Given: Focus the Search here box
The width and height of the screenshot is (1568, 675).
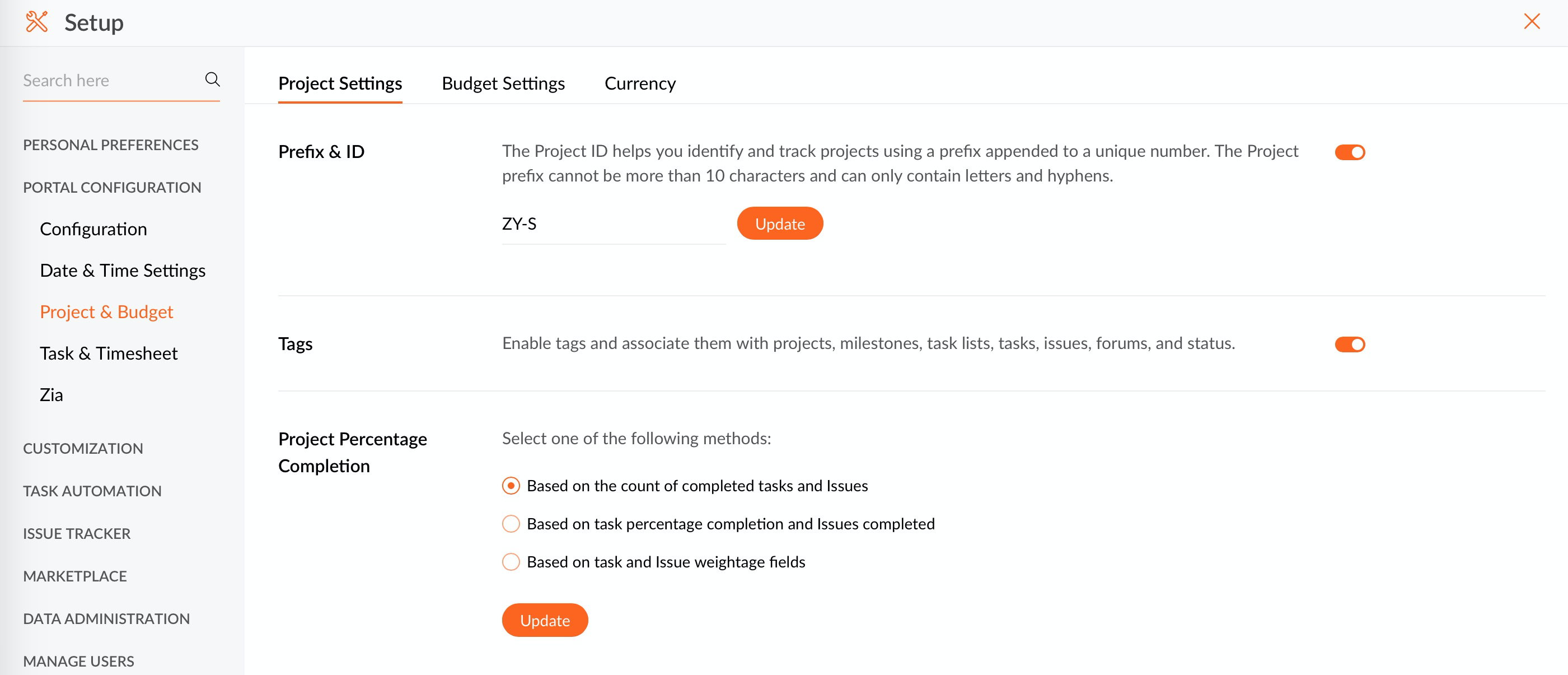Looking at the screenshot, I should pyautogui.click(x=110, y=81).
